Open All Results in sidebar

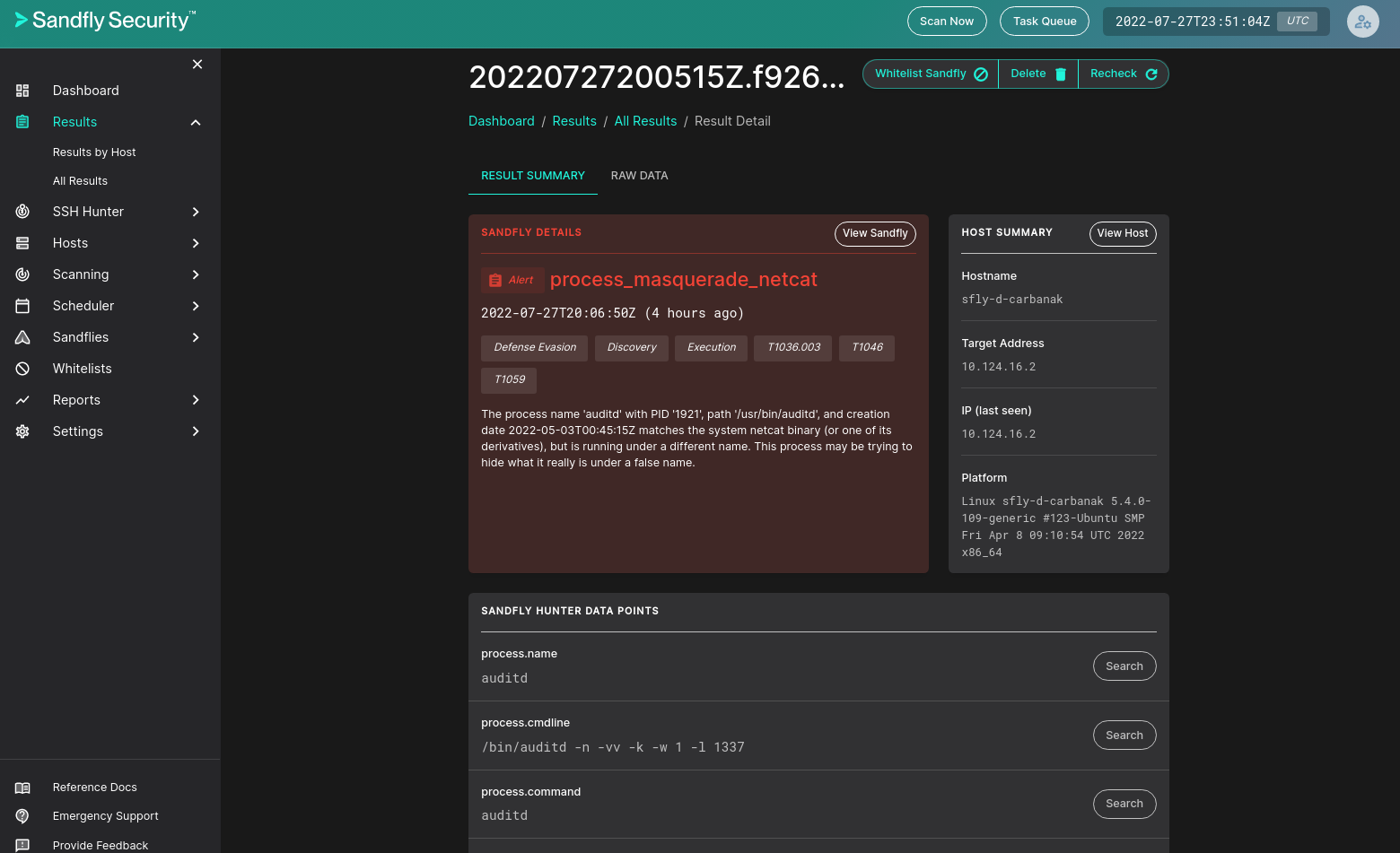pyautogui.click(x=80, y=181)
